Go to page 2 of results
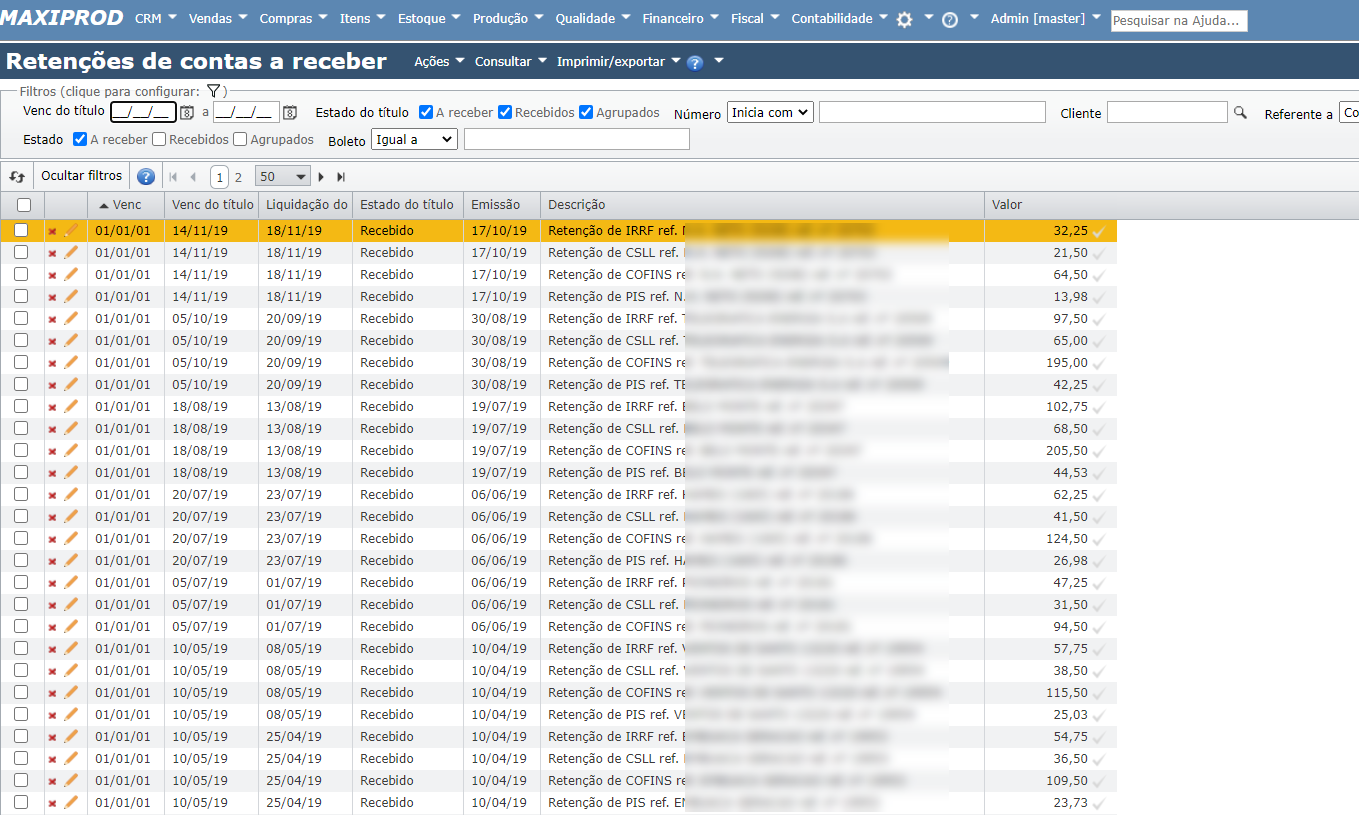The width and height of the screenshot is (1359, 815). tap(238, 178)
